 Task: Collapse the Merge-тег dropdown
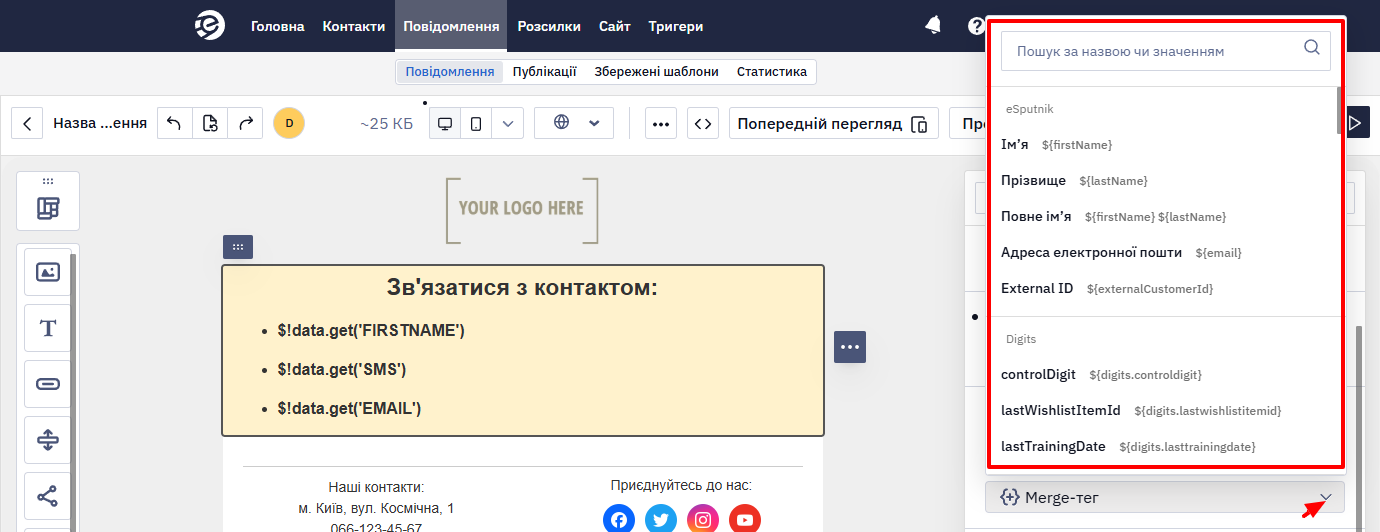1165,497
